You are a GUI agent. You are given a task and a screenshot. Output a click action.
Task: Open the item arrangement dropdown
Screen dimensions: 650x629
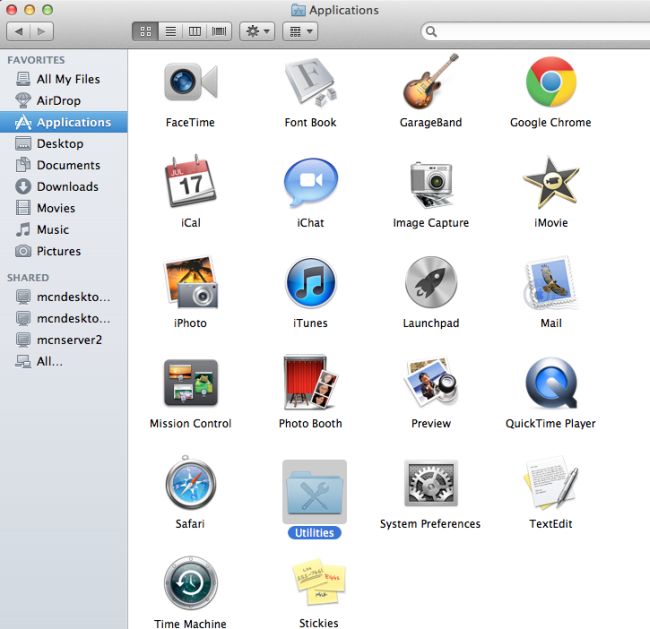[x=300, y=32]
